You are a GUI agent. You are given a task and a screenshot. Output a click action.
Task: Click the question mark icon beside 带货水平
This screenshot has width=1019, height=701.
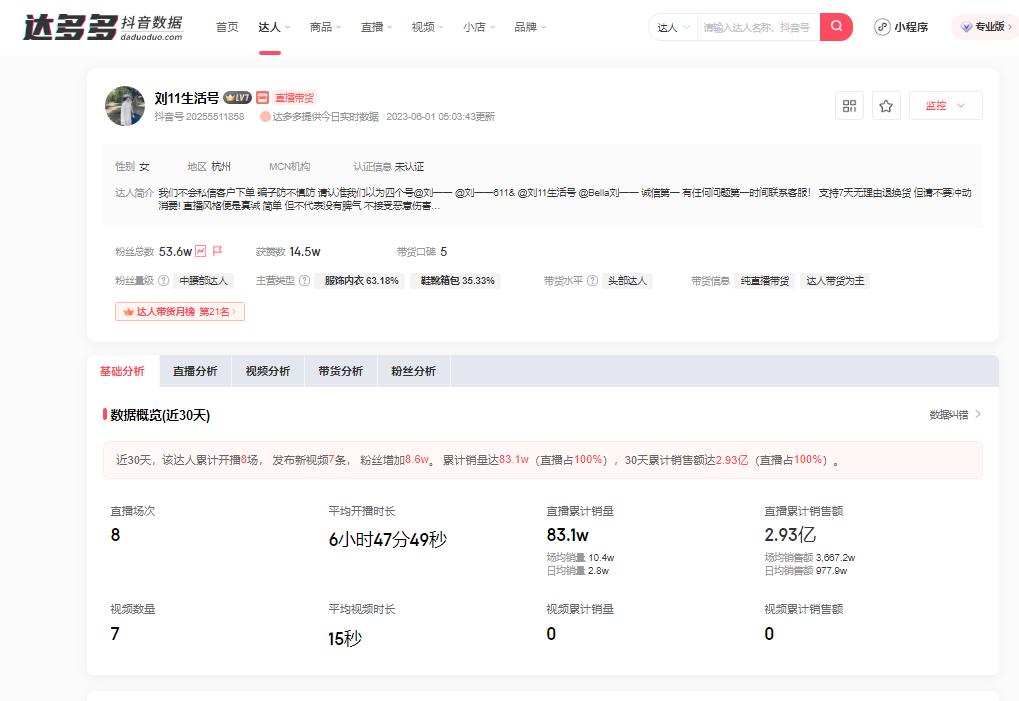[590, 280]
